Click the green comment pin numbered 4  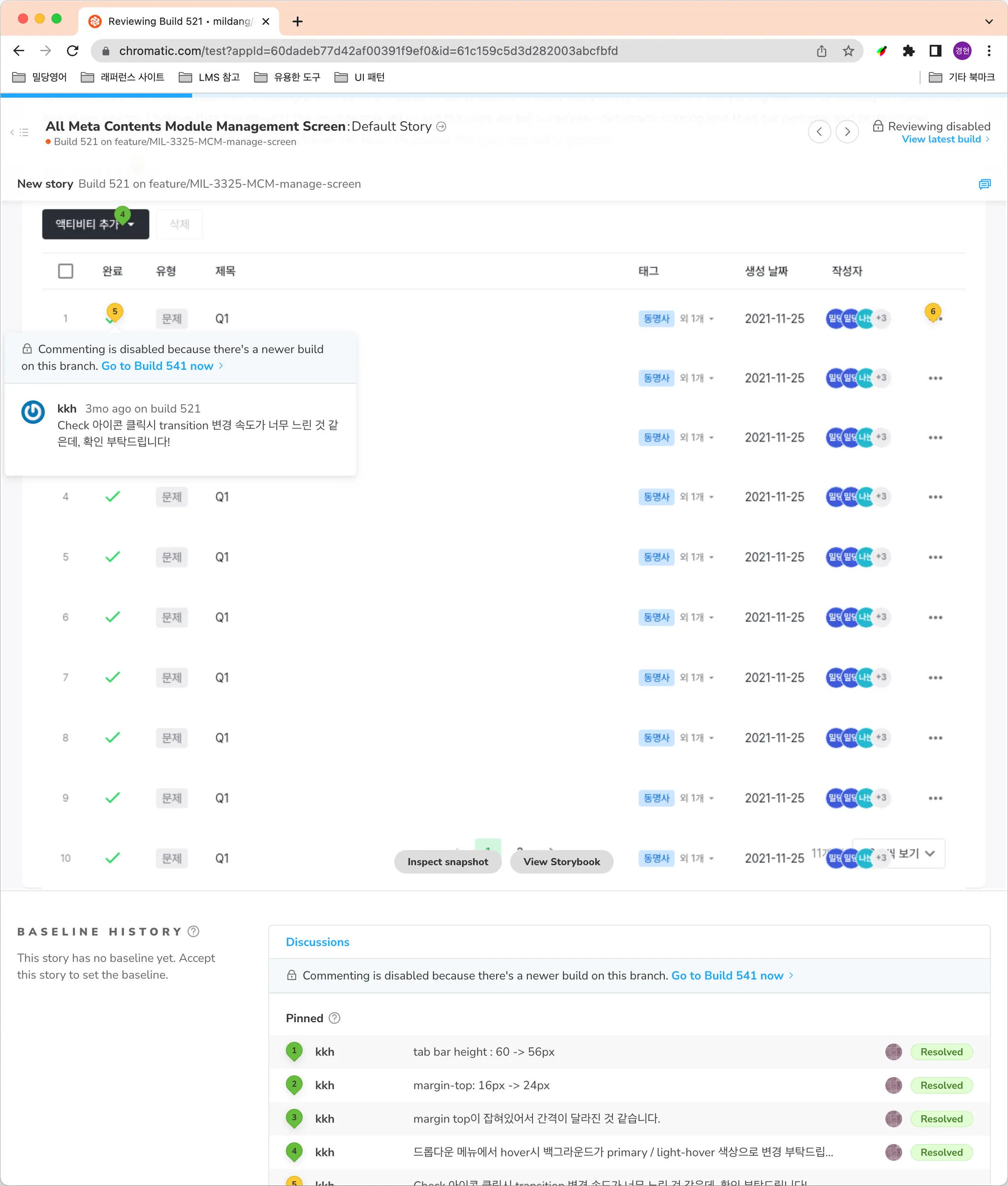[x=122, y=215]
